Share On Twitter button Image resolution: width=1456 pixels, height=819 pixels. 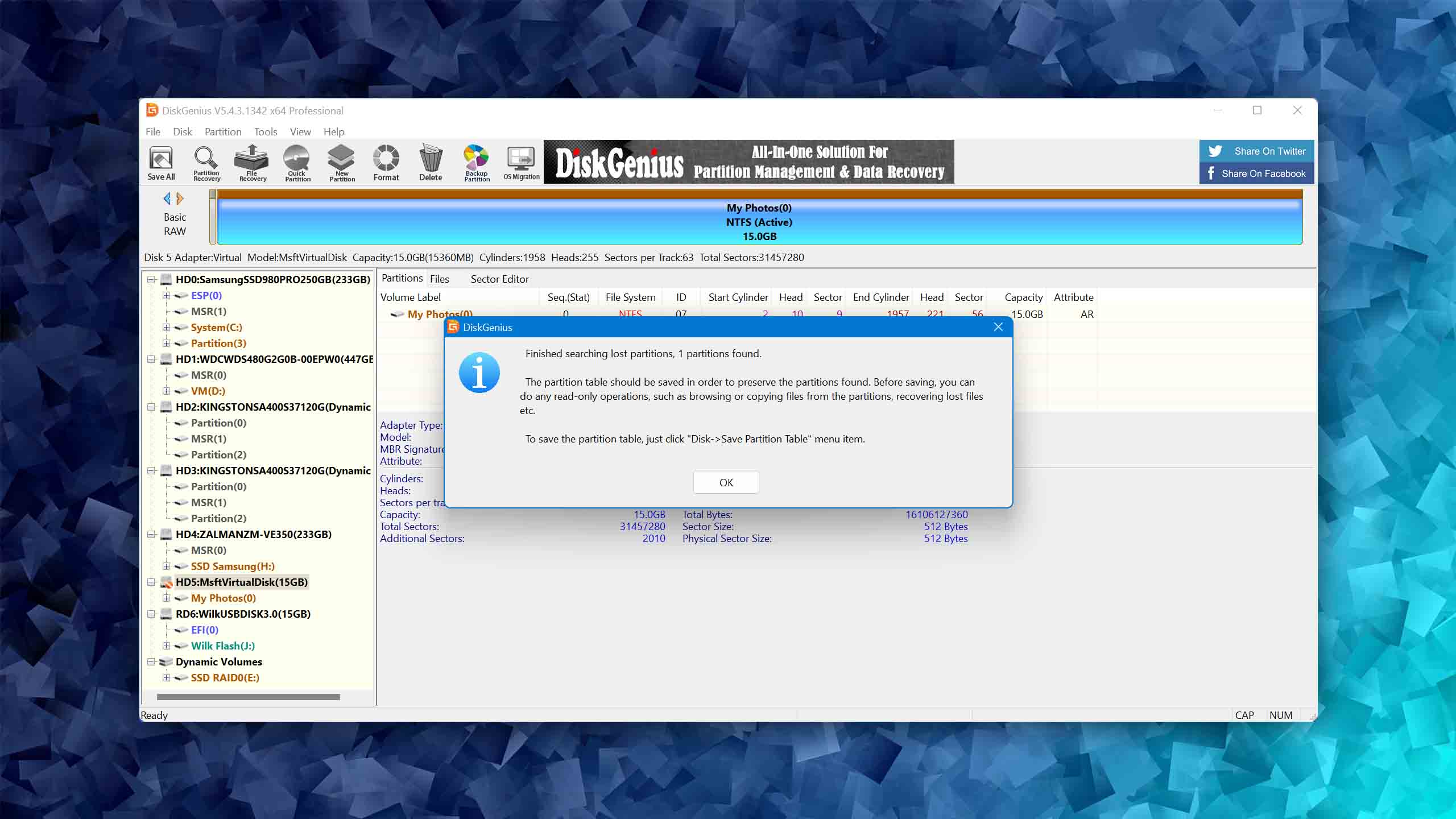tap(1257, 151)
